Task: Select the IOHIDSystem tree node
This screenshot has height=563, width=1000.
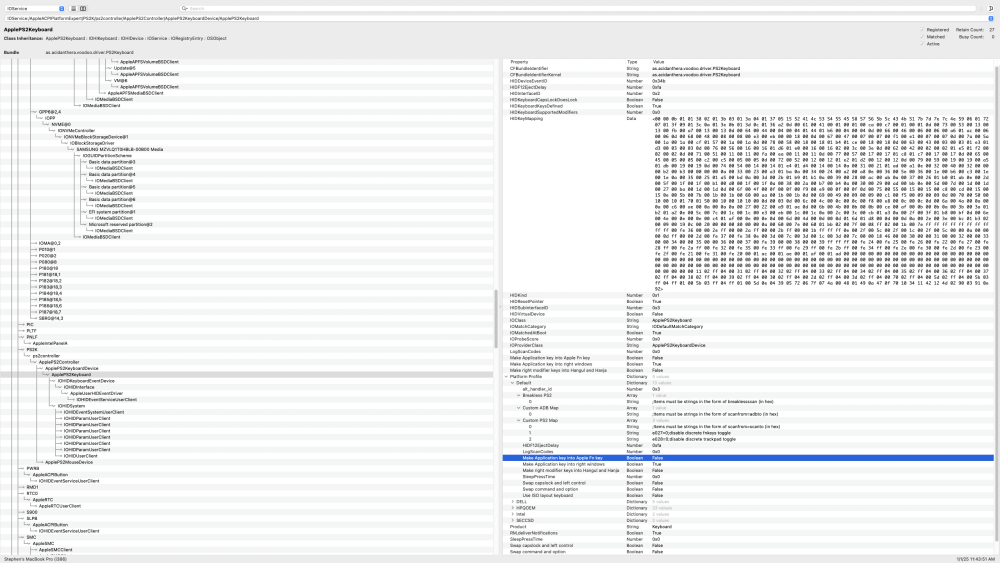Action: point(71,406)
